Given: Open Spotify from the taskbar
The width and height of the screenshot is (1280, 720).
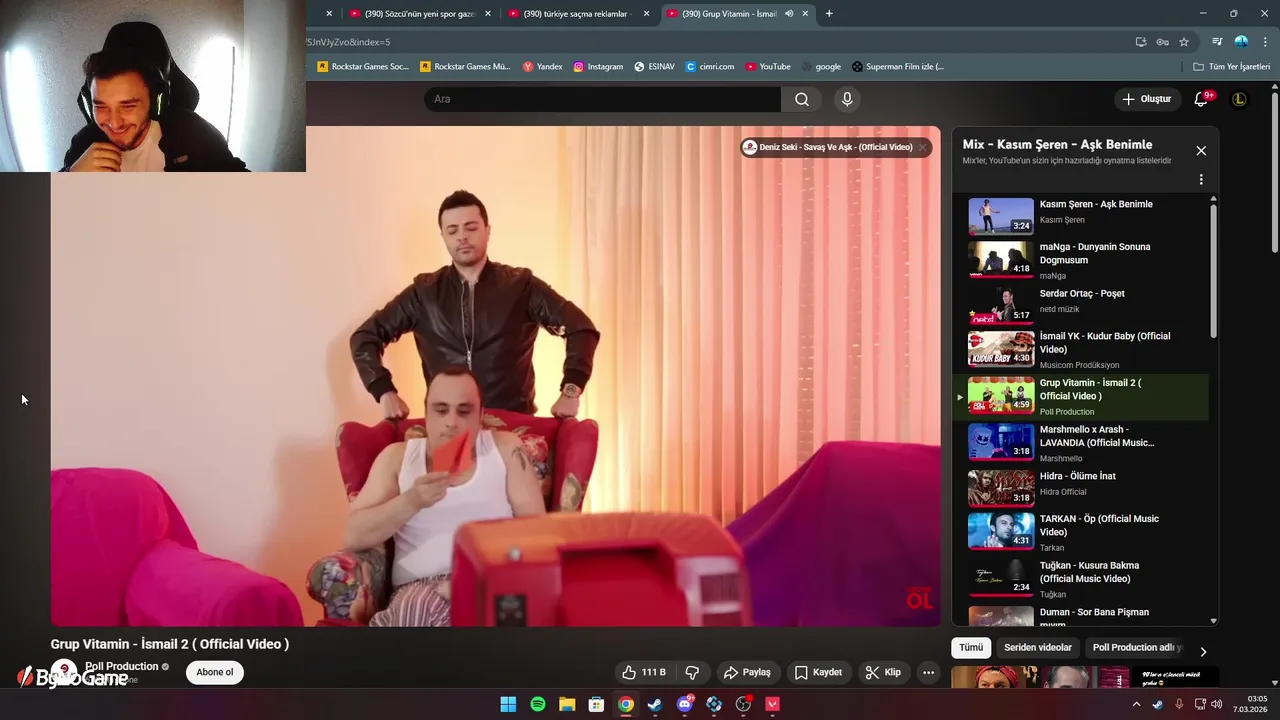Looking at the screenshot, I should 537,704.
